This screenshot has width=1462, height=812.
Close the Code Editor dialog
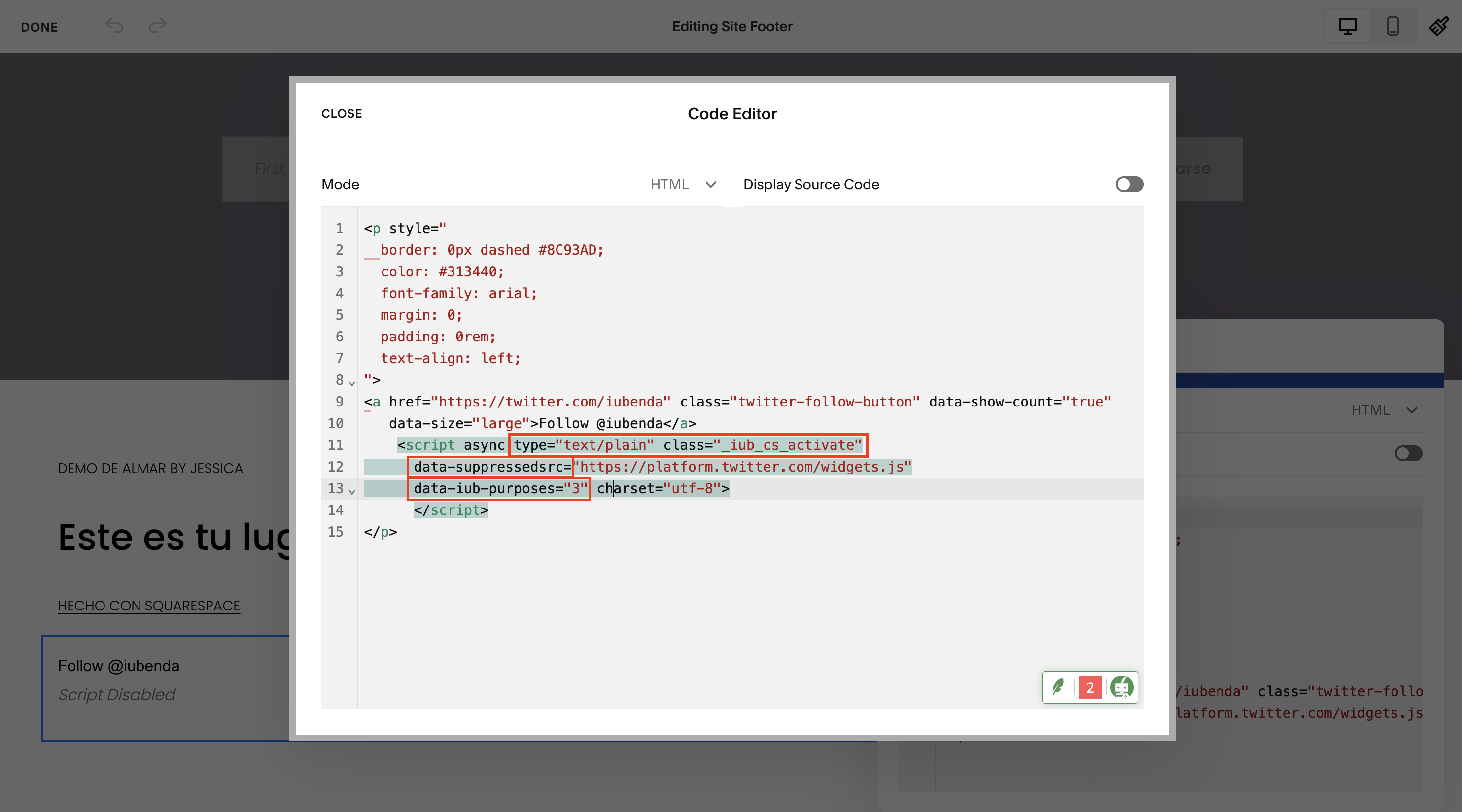pyautogui.click(x=341, y=113)
